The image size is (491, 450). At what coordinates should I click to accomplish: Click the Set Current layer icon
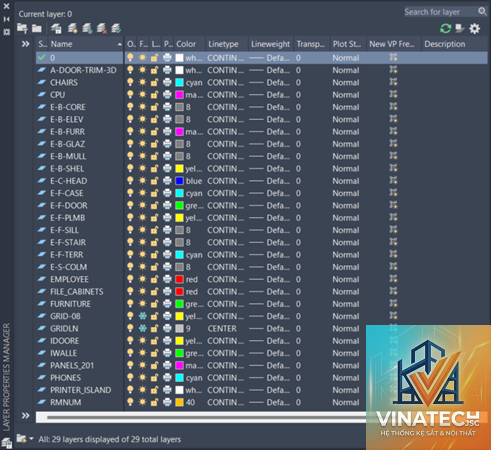[116, 29]
